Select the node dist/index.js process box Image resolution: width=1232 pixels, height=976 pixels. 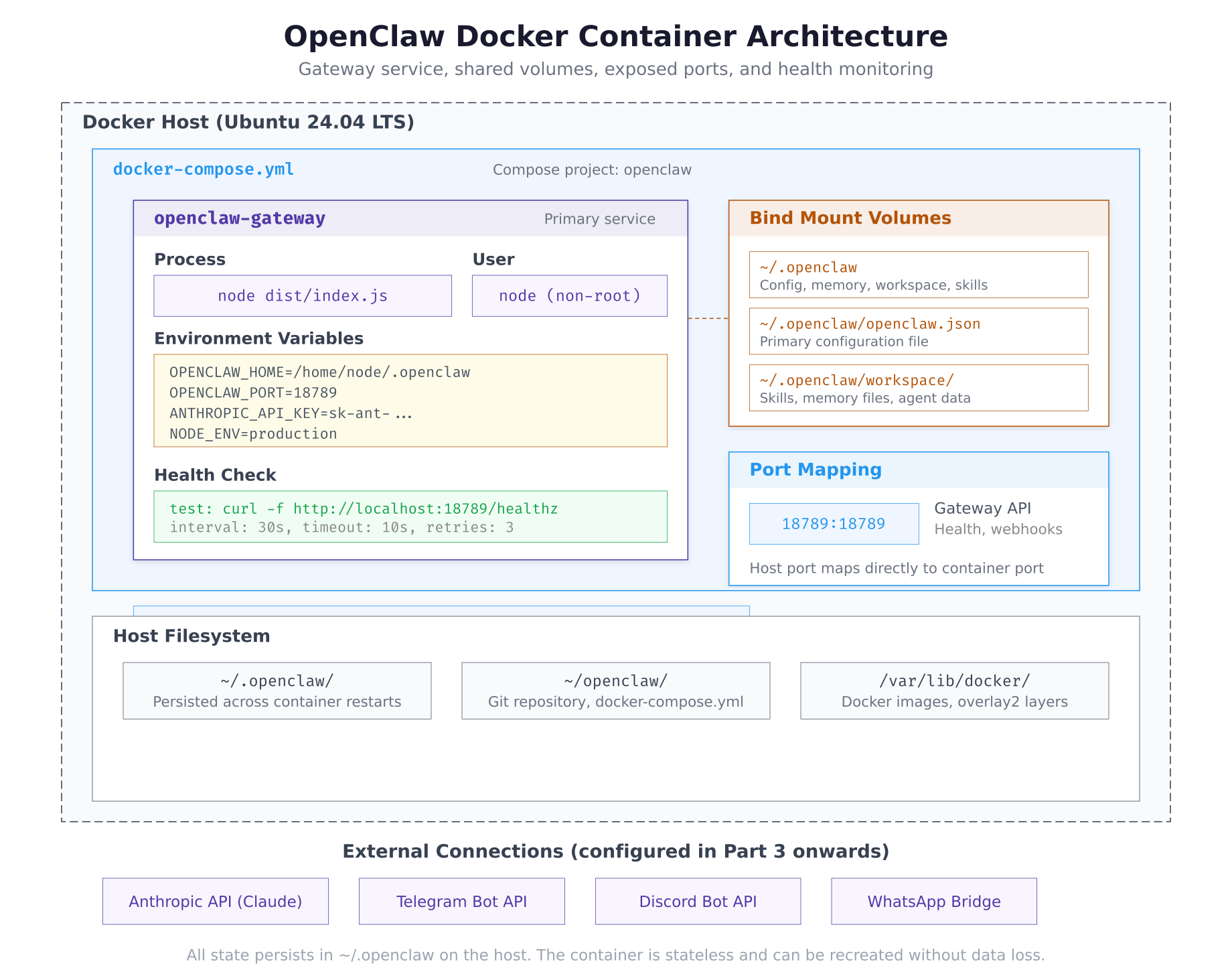pyautogui.click(x=302, y=295)
